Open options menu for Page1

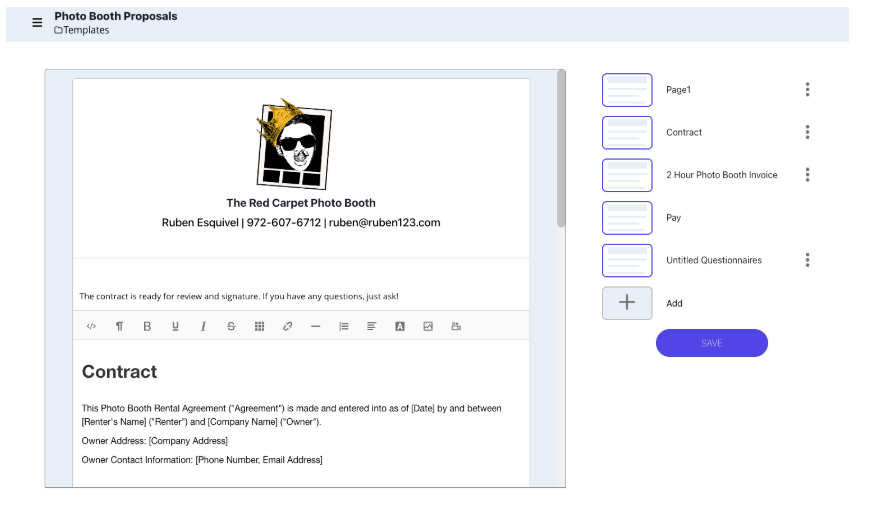[807, 89]
